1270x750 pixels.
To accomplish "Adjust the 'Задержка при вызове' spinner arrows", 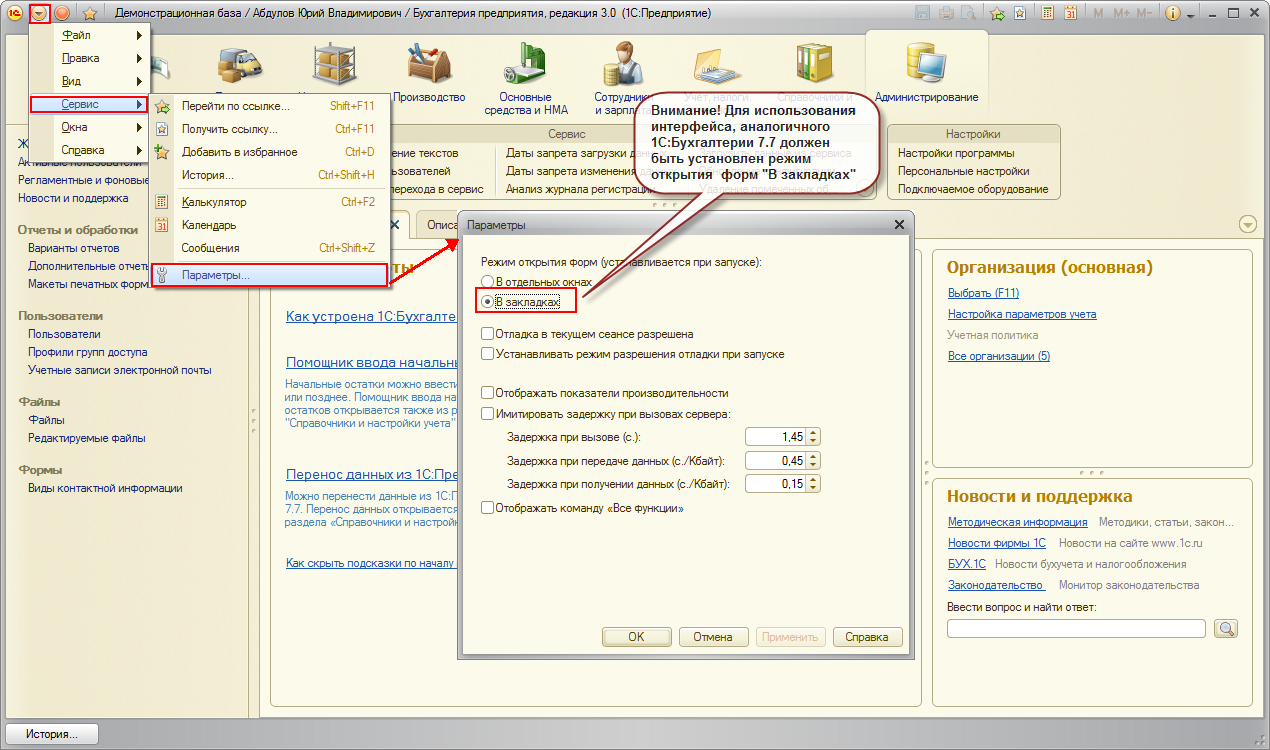I will (x=813, y=437).
